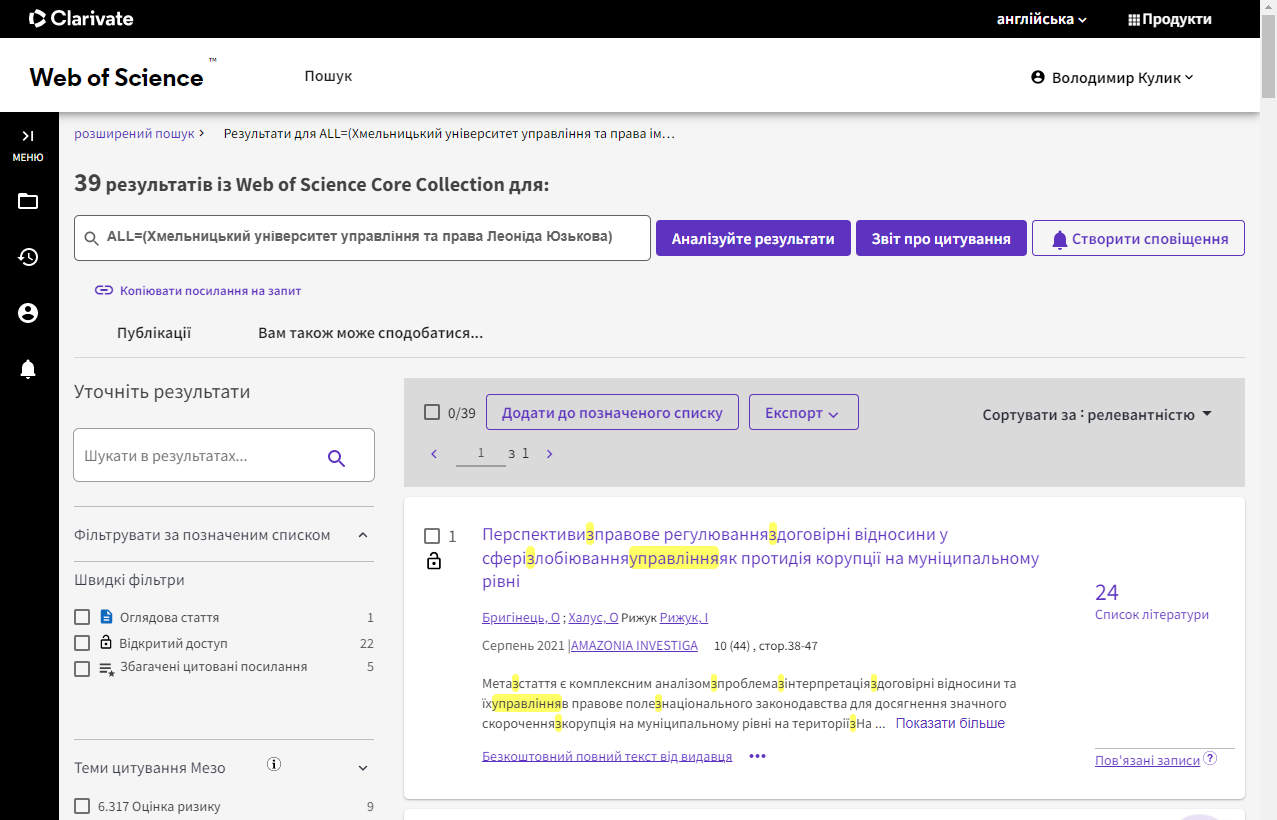1277x820 pixels.
Task: Open the sidebar profile icon
Action: 28,313
